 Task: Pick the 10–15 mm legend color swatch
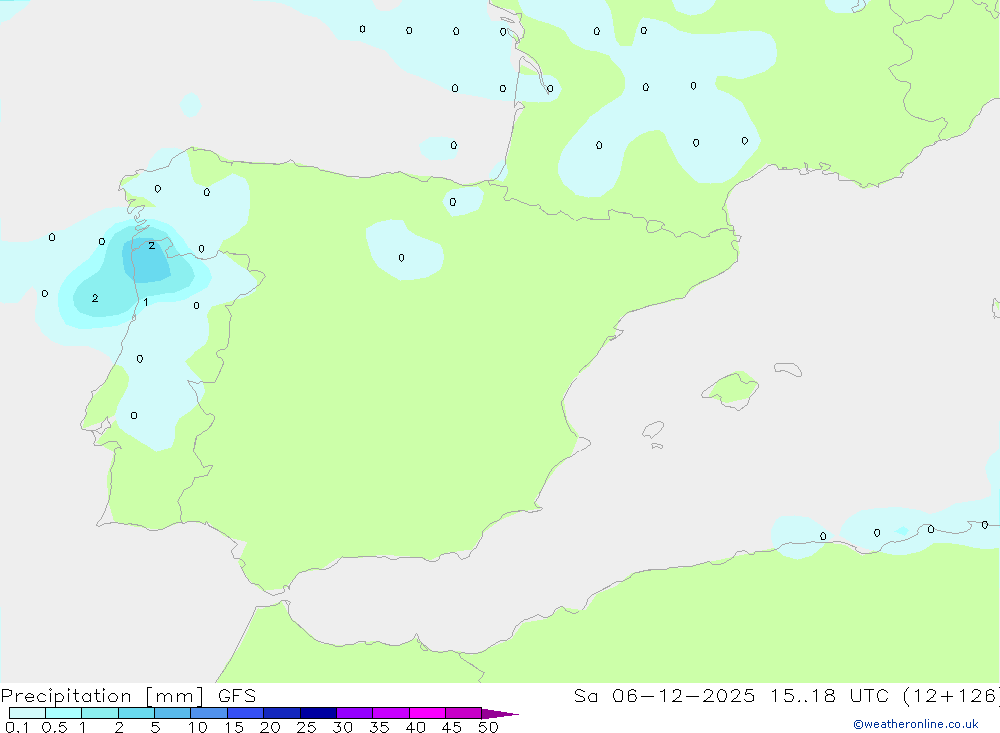point(209,713)
